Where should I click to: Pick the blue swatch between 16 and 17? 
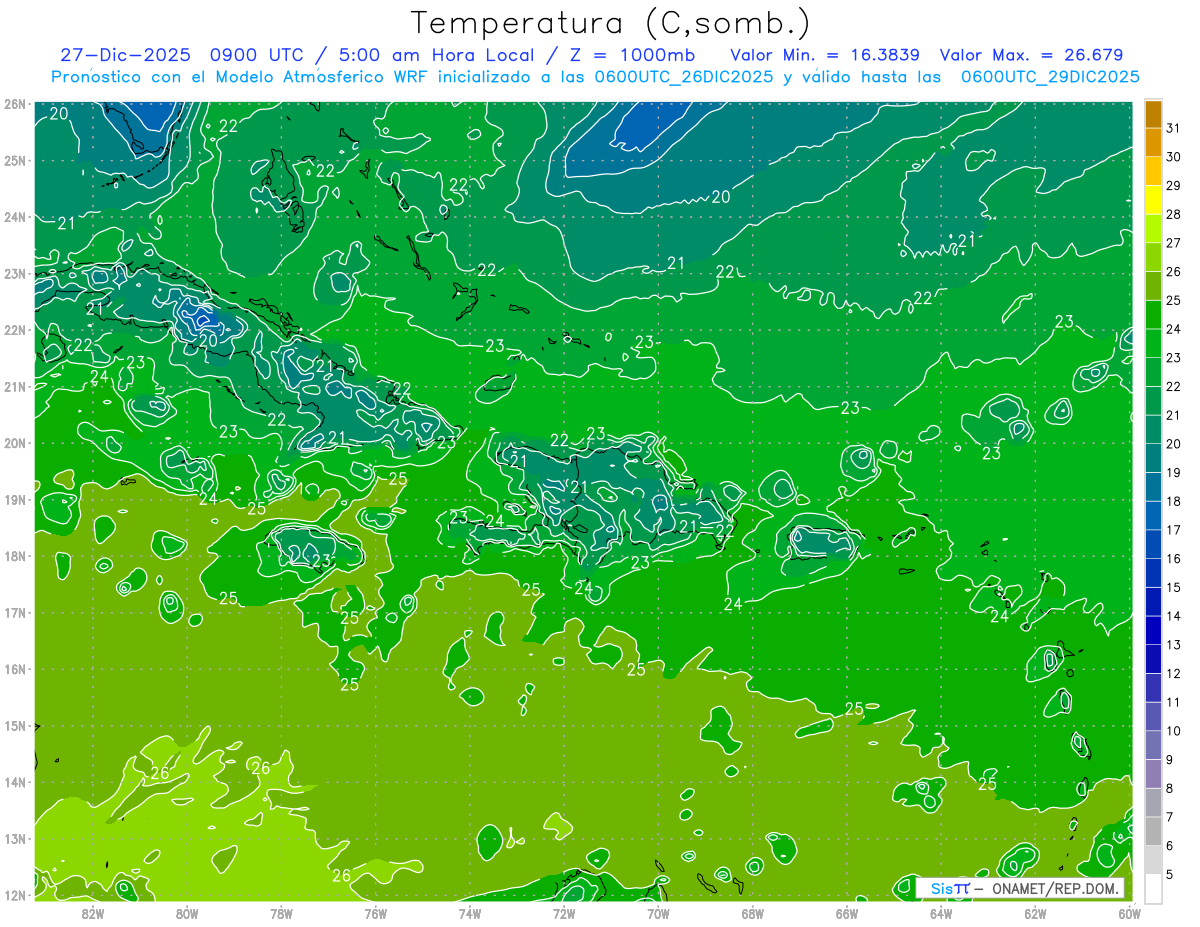click(x=1153, y=545)
